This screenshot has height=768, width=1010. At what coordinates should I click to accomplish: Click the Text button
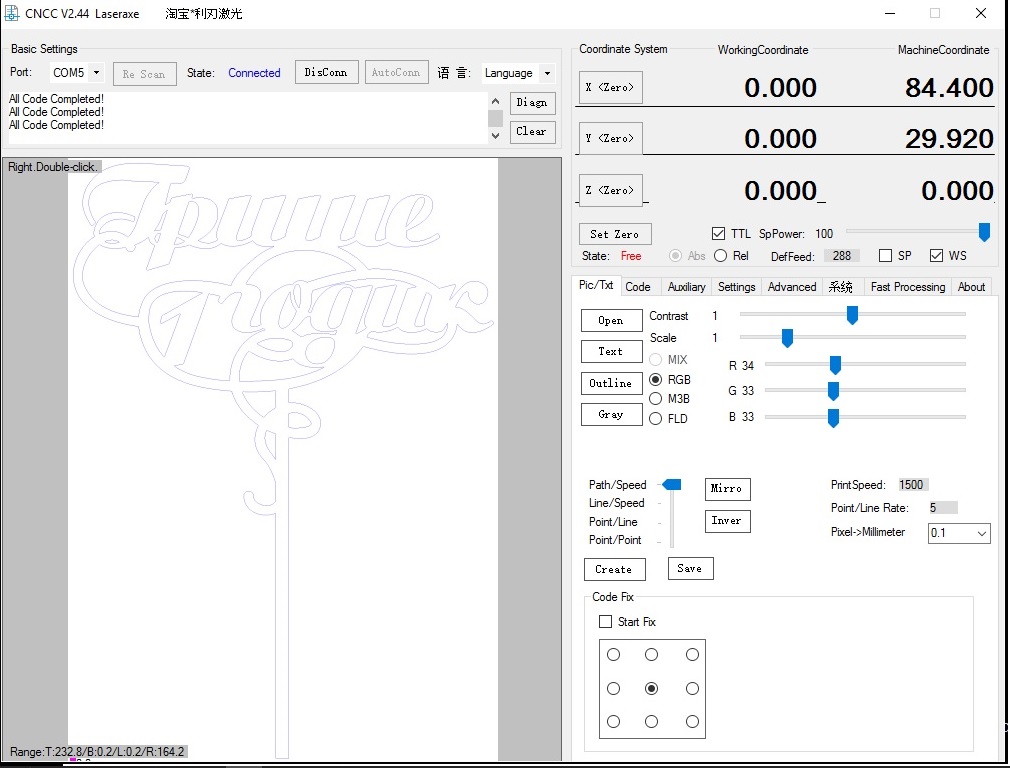611,351
